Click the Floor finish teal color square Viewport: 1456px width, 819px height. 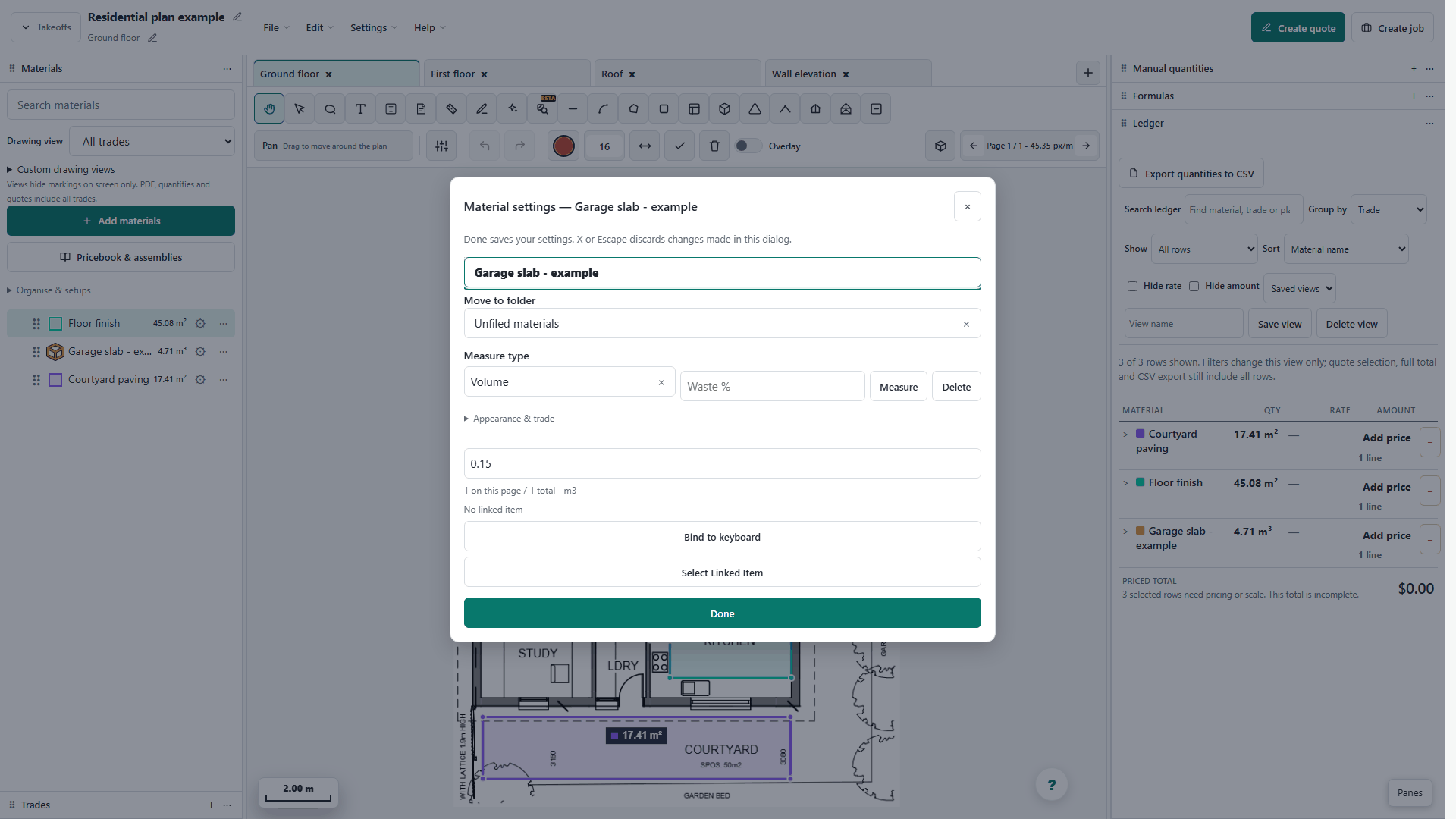(55, 324)
